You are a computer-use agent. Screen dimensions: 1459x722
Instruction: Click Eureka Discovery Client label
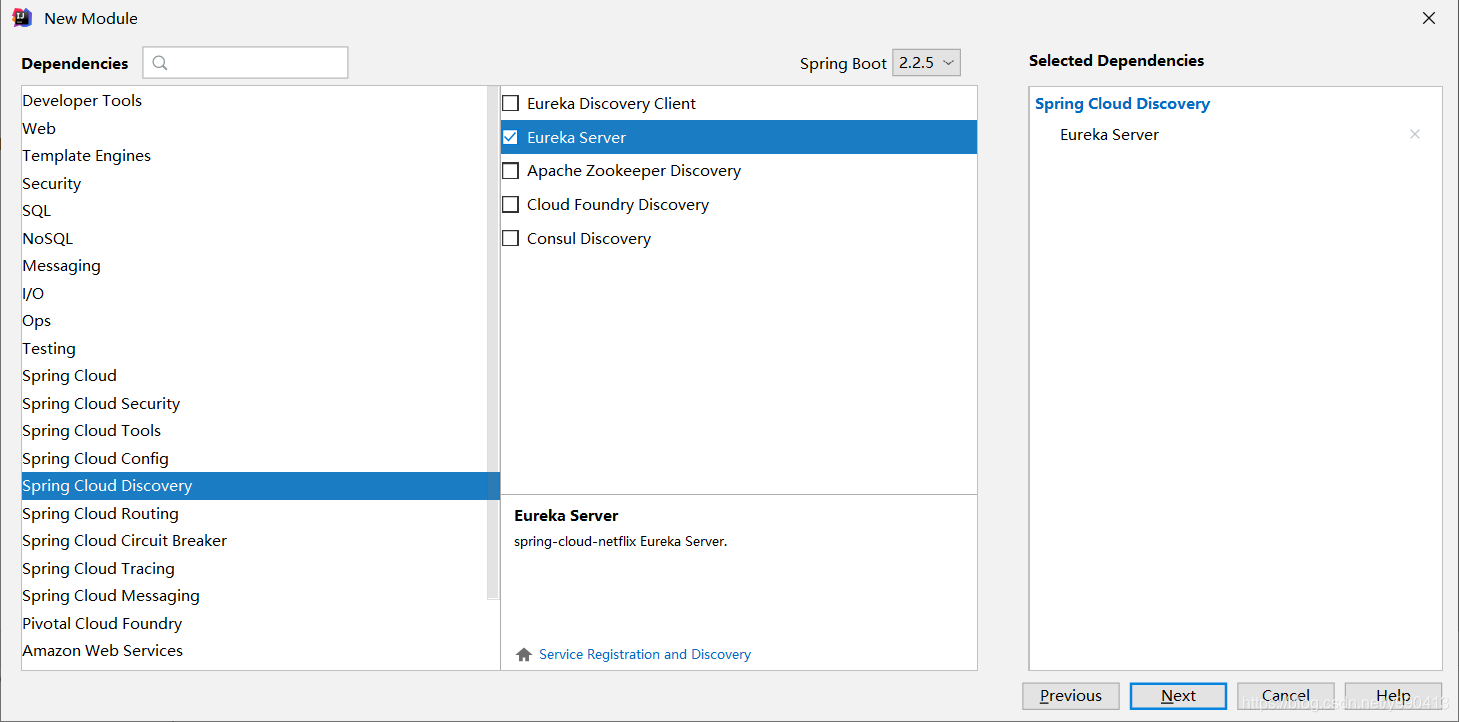[x=611, y=103]
